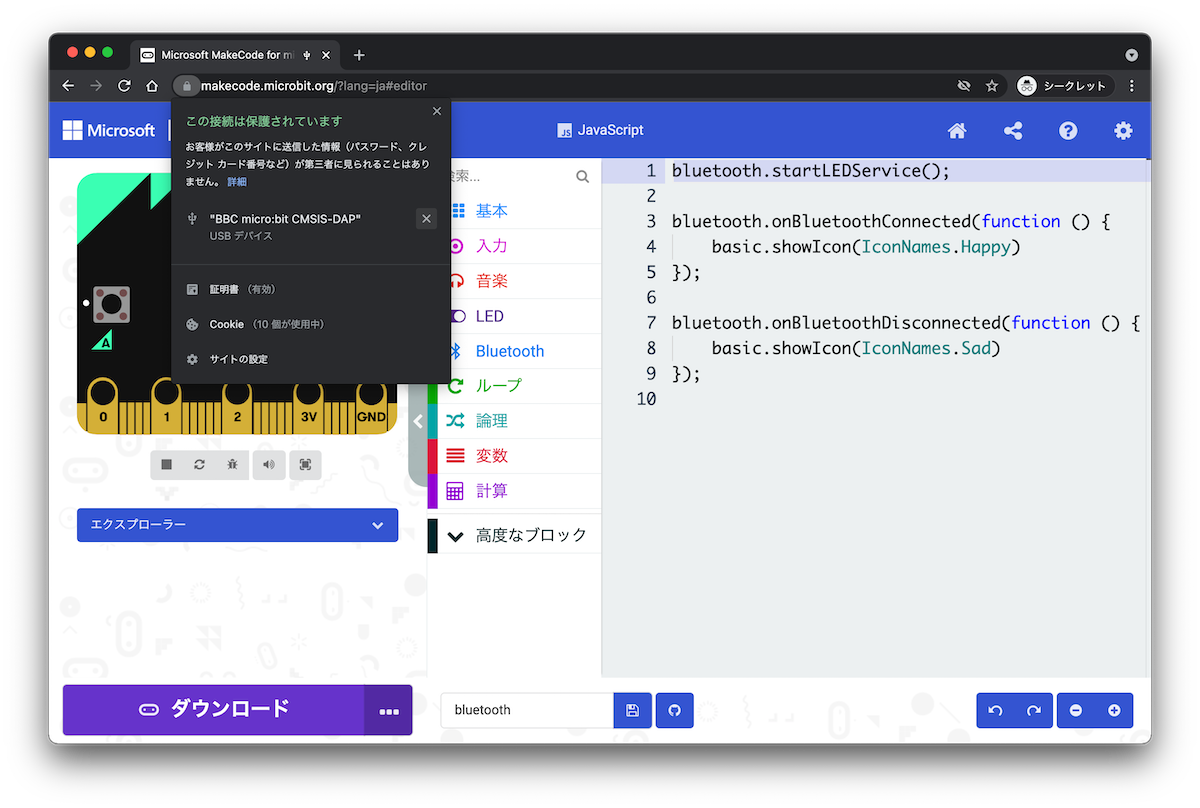Click the tracking-blocked eye icon
The image size is (1200, 808).
click(964, 86)
